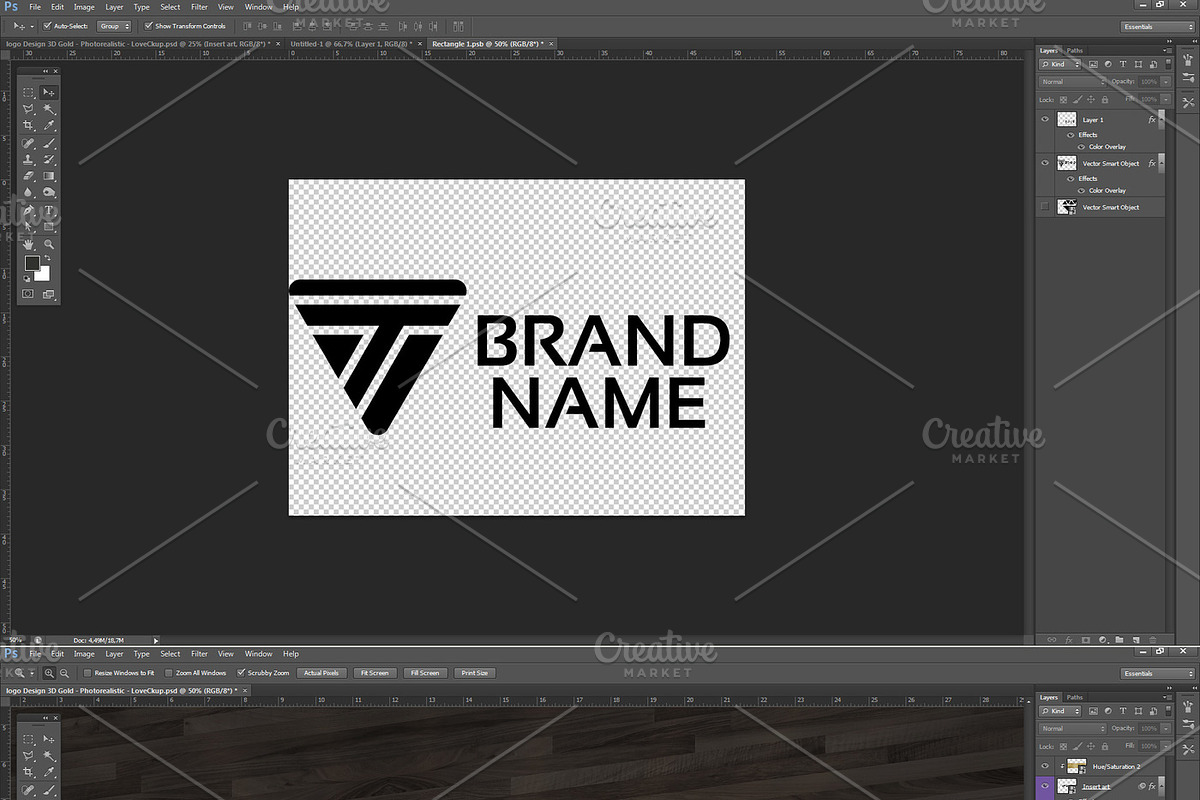
Task: Enable Resize Windows to Fit checkbox
Action: coord(88,673)
